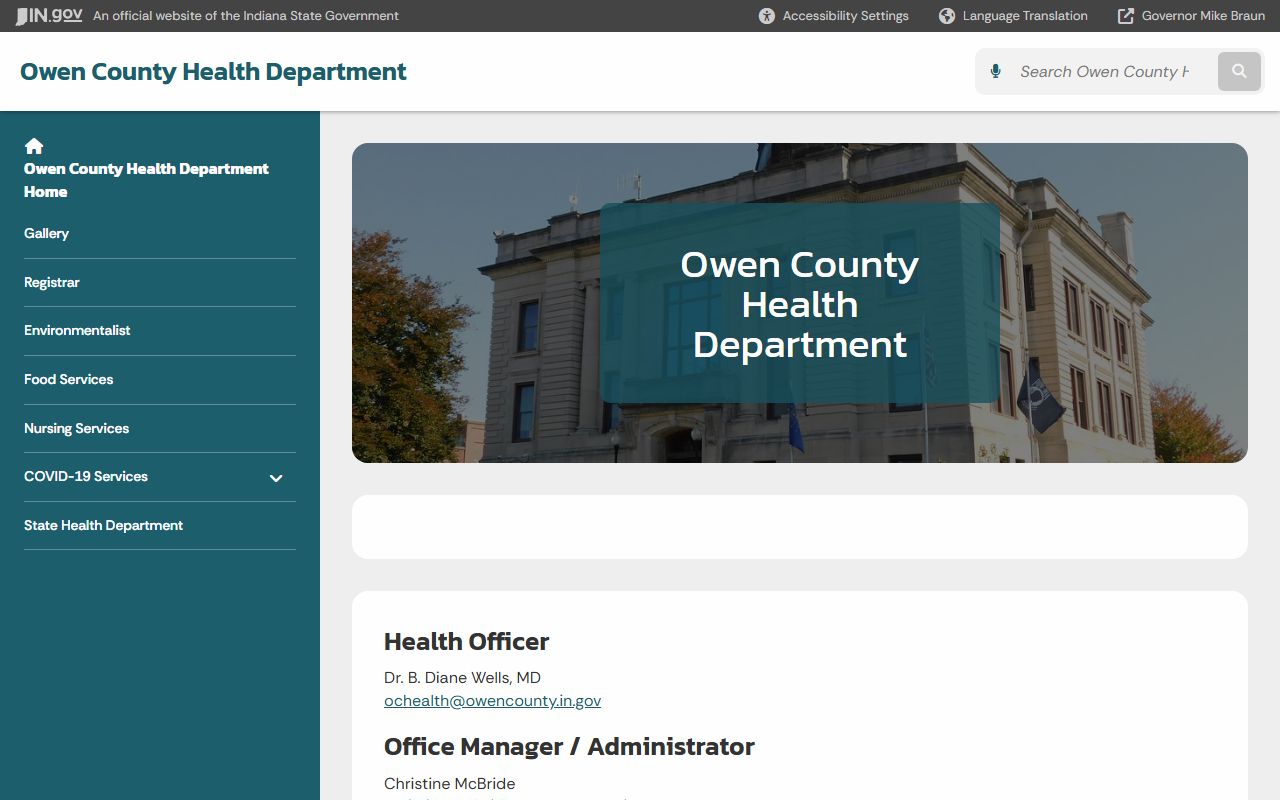
Task: Click the external link icon near Governor
Action: click(x=1126, y=16)
